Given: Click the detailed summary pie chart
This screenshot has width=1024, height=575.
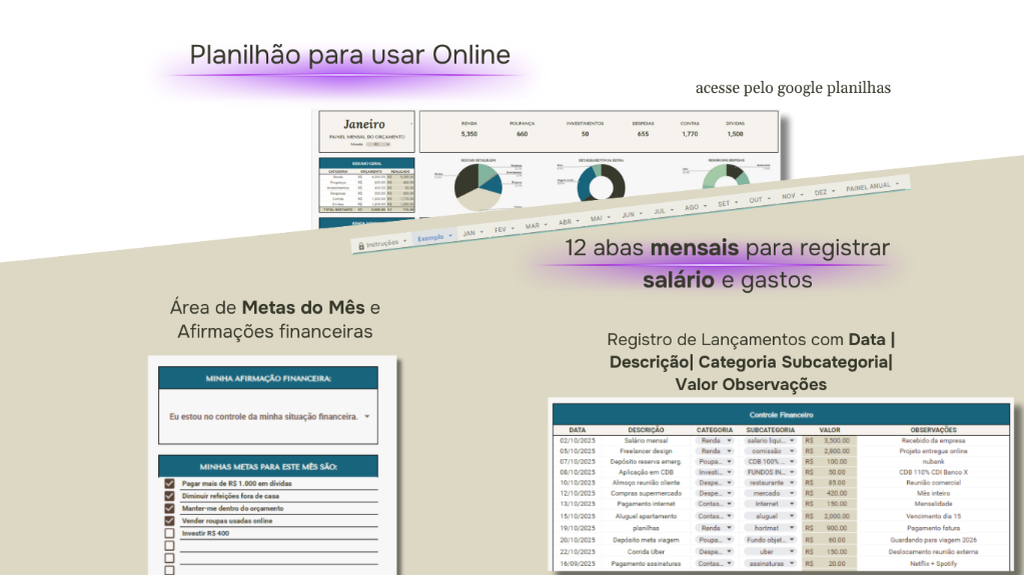Looking at the screenshot, I should 477,187.
